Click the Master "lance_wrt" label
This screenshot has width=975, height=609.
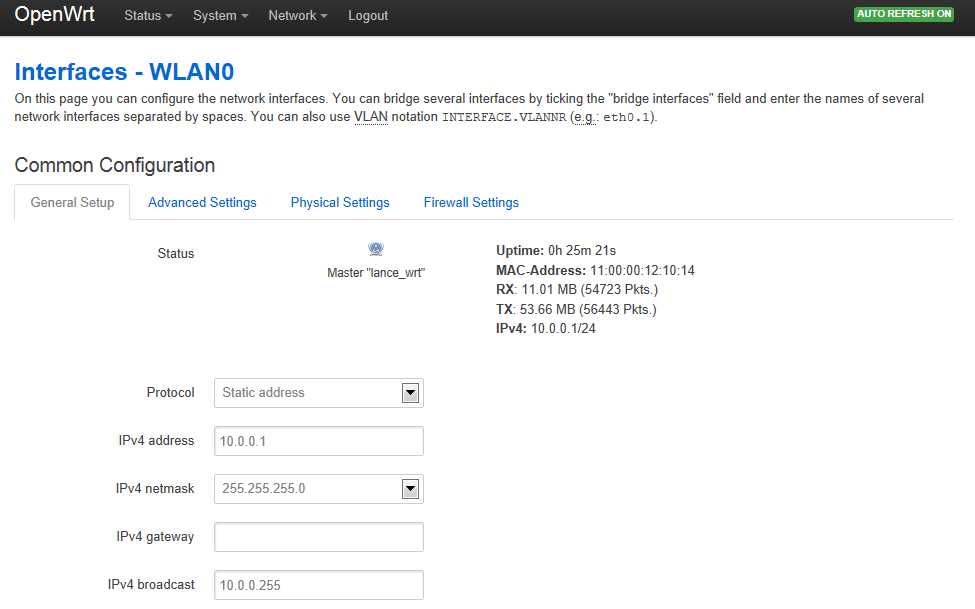(x=376, y=272)
